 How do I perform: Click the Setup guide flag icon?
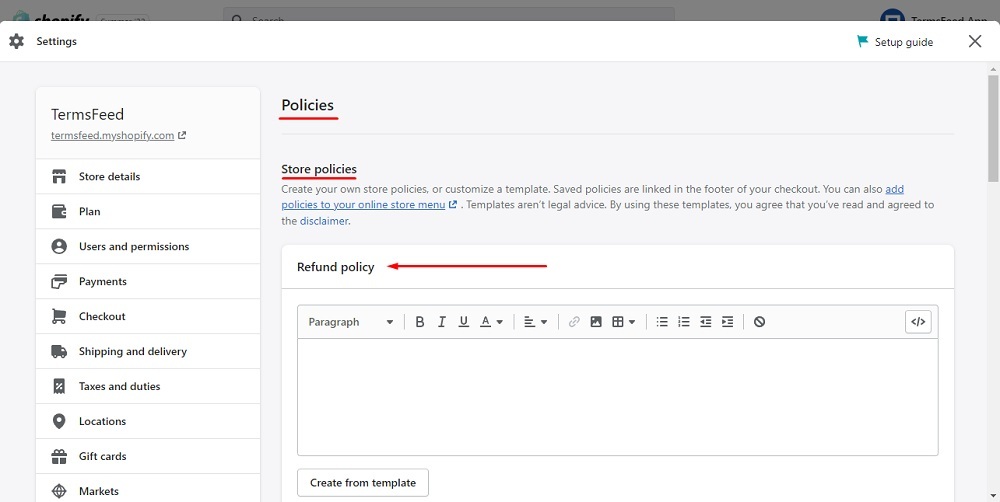point(862,41)
